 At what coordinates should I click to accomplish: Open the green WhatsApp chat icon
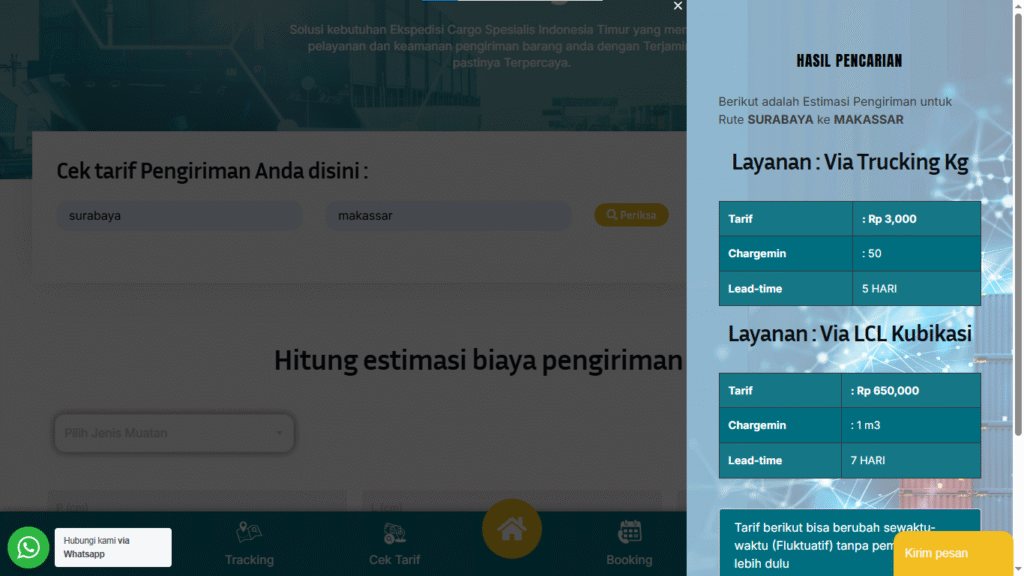click(28, 547)
